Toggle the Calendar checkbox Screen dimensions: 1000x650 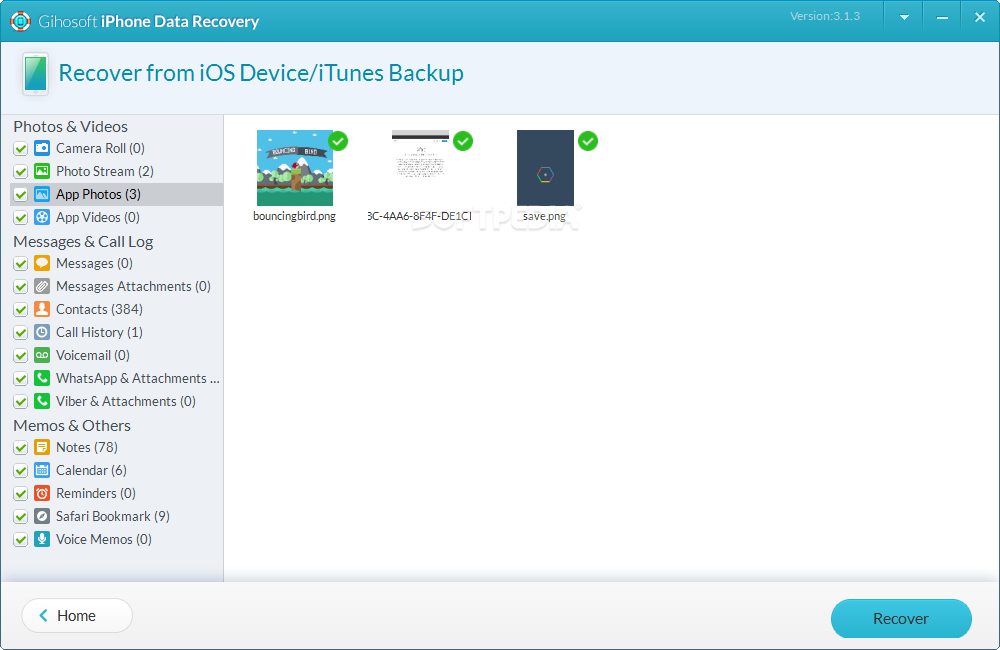(20, 470)
